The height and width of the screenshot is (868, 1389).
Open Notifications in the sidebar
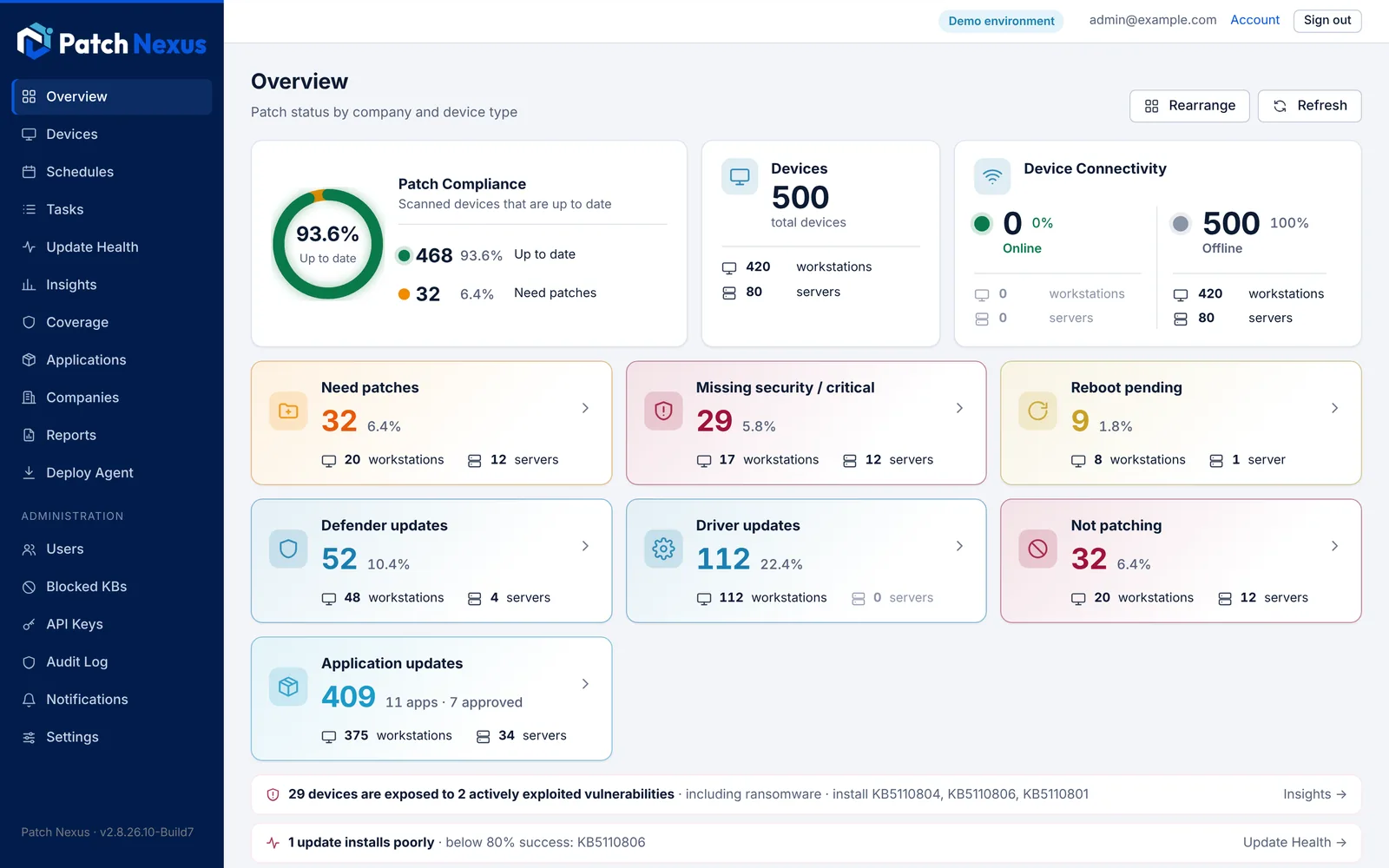[x=112, y=700]
